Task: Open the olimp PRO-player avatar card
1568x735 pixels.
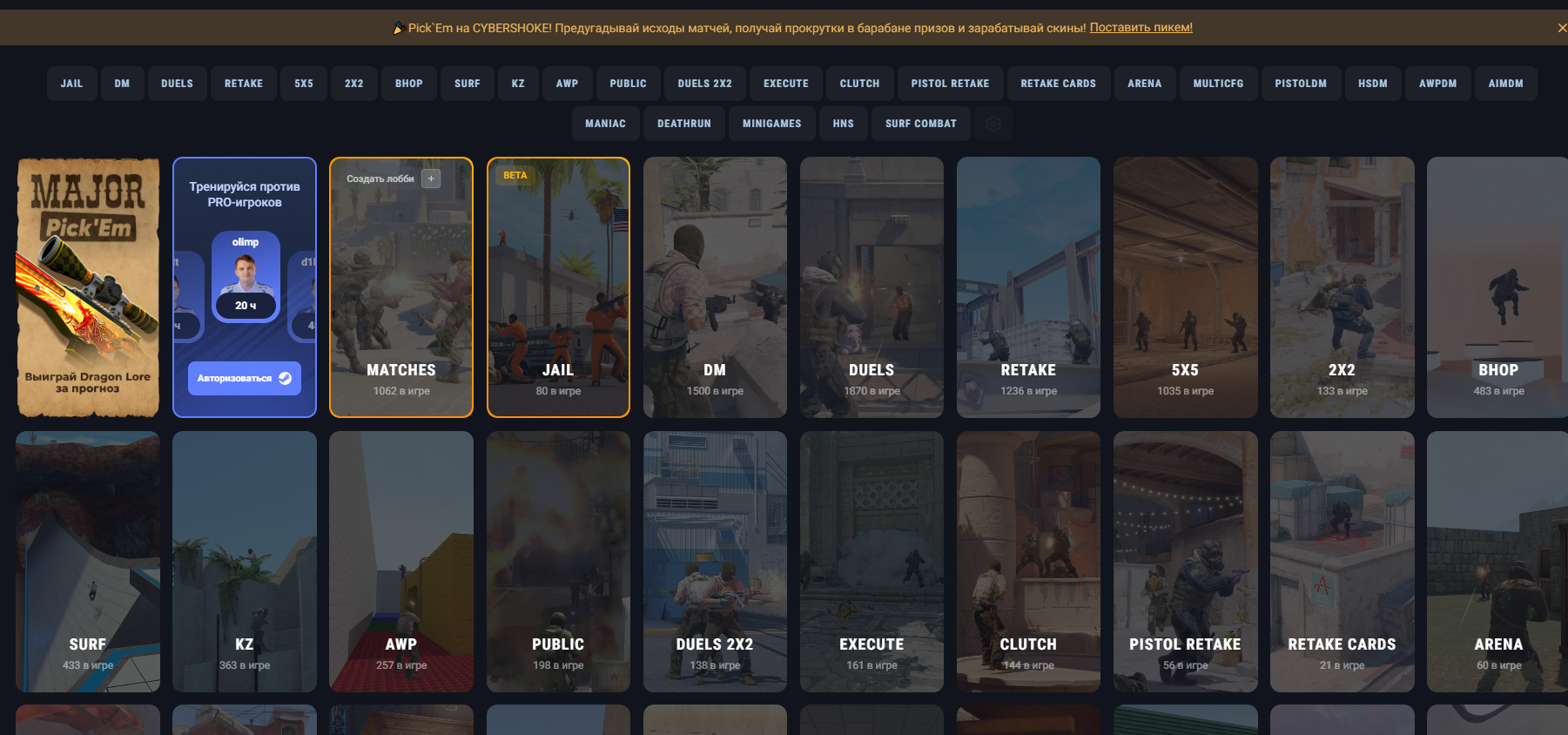Action: tap(246, 277)
